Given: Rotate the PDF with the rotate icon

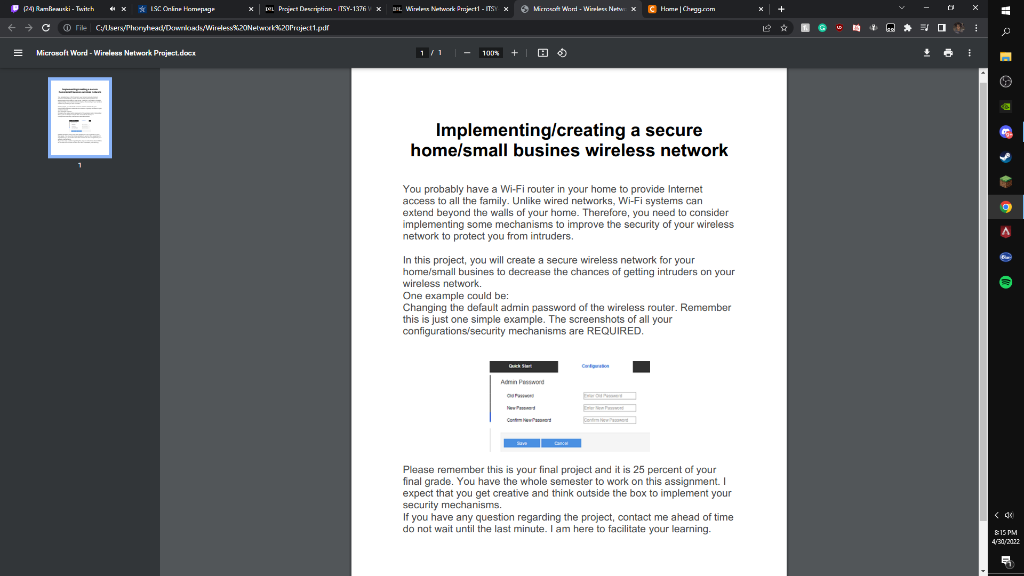Looking at the screenshot, I should pyautogui.click(x=562, y=54).
